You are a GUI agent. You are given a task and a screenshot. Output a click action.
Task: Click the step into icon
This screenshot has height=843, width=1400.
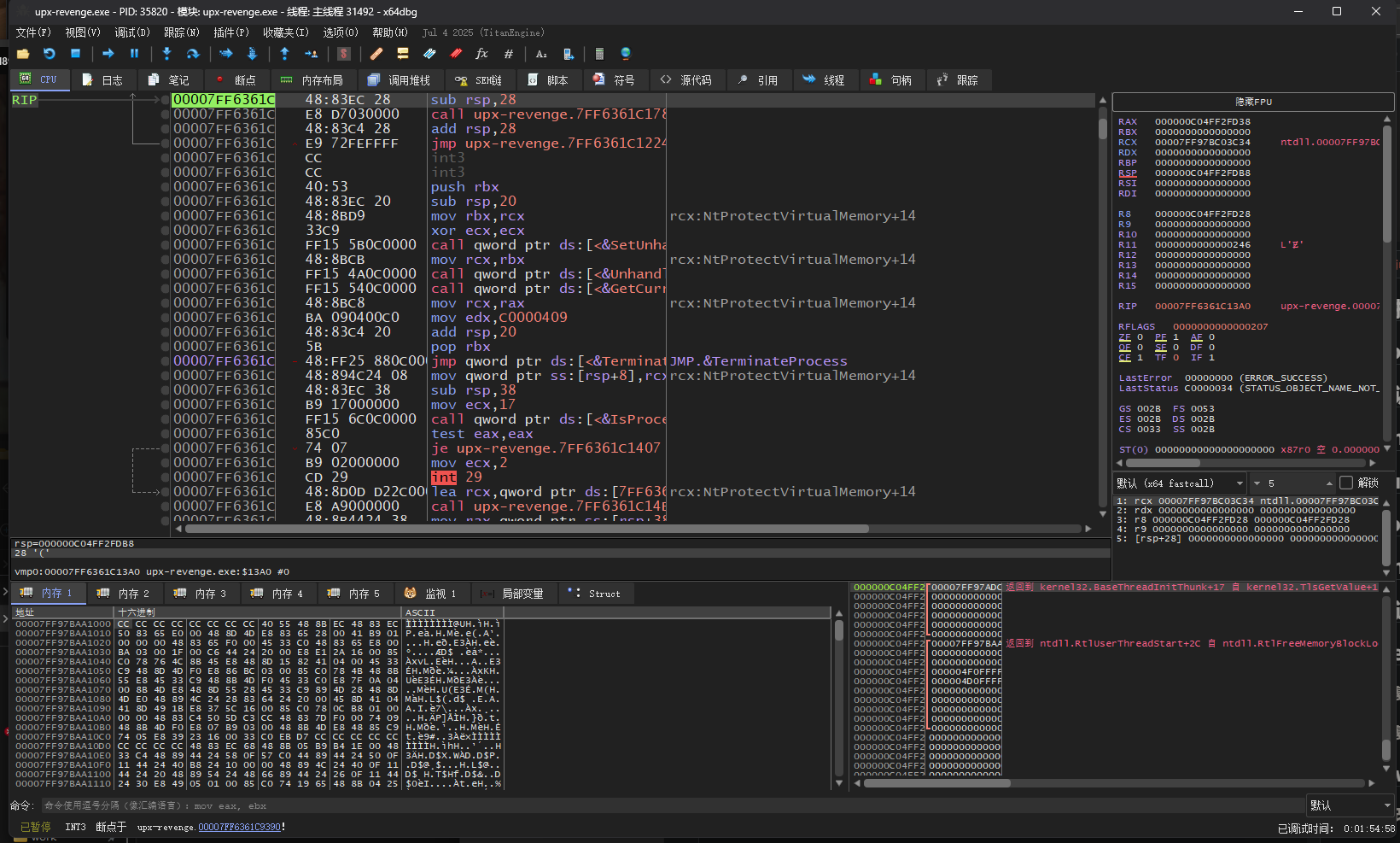166,54
